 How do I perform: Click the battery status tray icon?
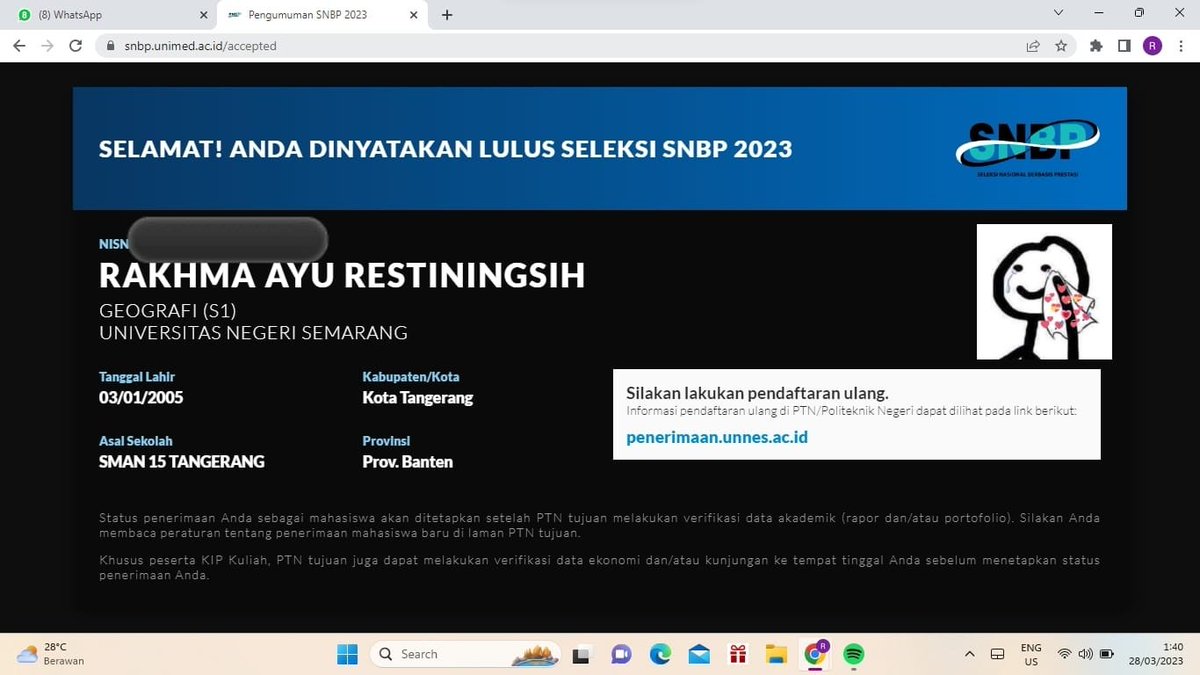point(1107,654)
